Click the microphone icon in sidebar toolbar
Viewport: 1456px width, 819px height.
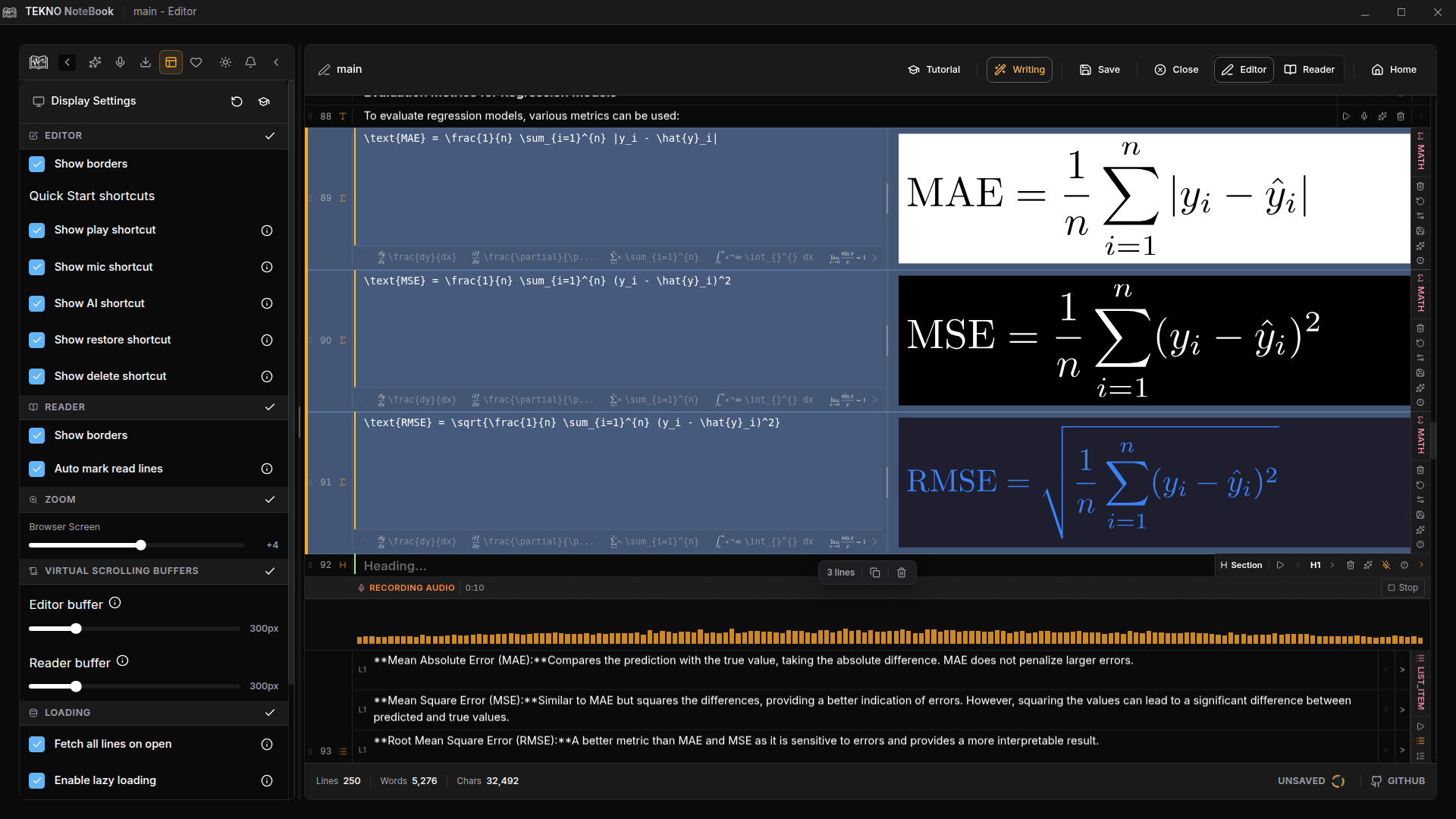(120, 62)
